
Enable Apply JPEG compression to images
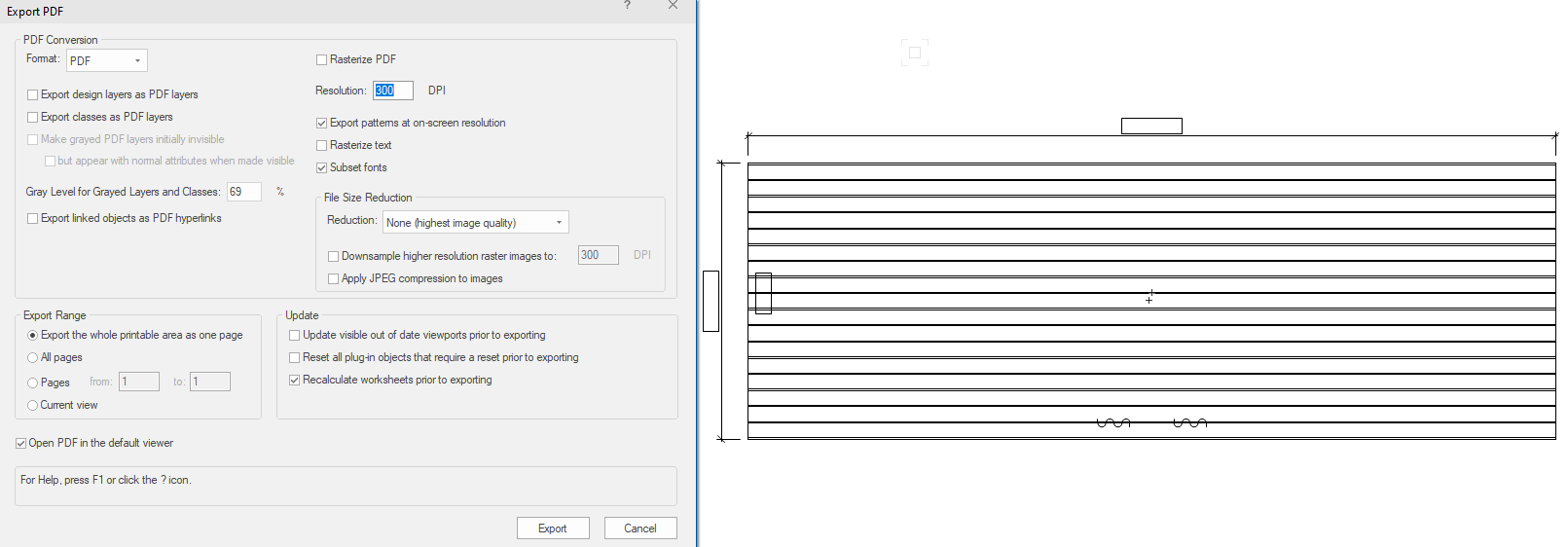[x=334, y=279]
